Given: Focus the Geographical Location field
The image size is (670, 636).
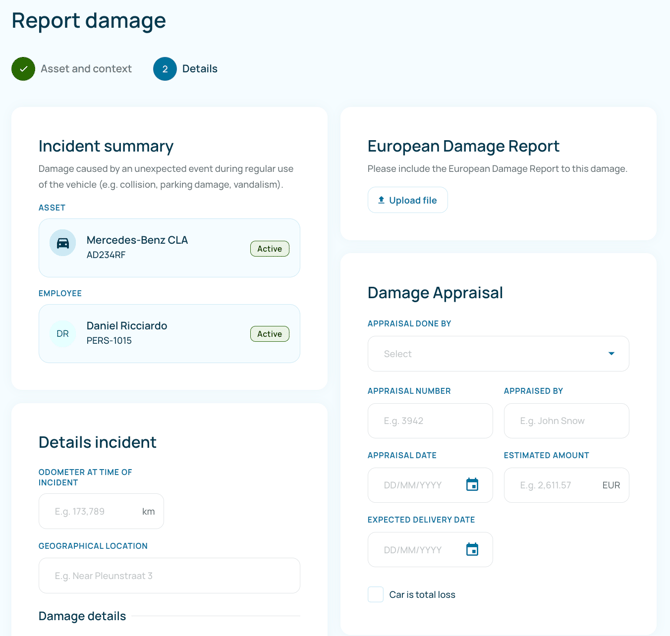Looking at the screenshot, I should coord(169,575).
